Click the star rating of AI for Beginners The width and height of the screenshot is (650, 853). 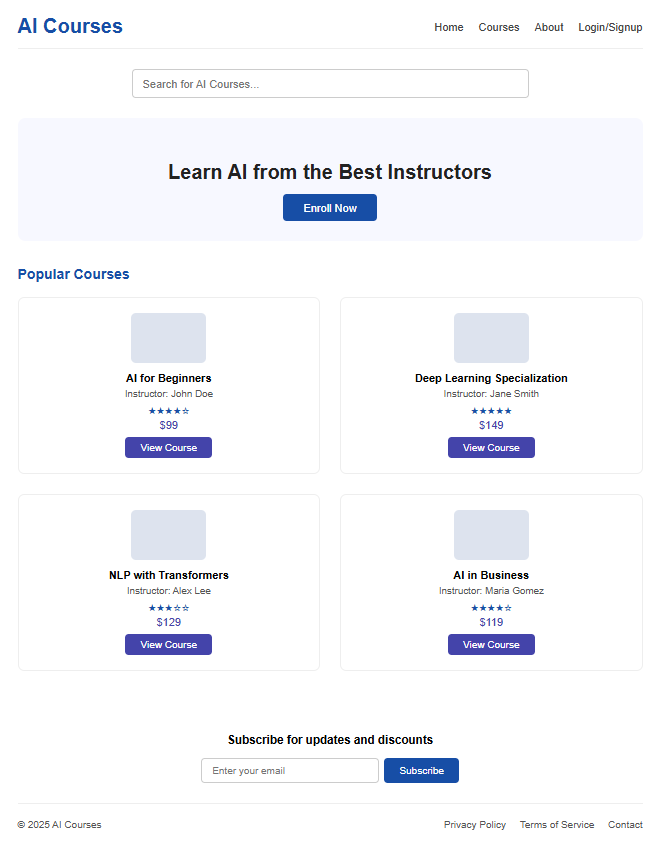click(168, 410)
